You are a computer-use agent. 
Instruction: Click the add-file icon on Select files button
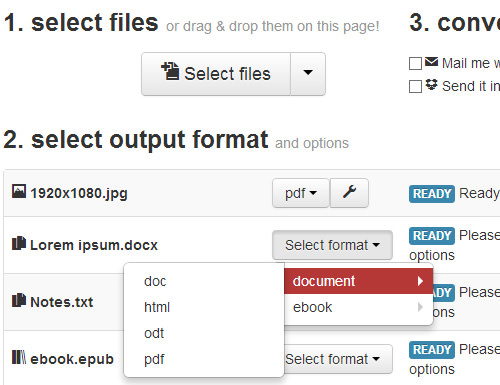pos(170,71)
